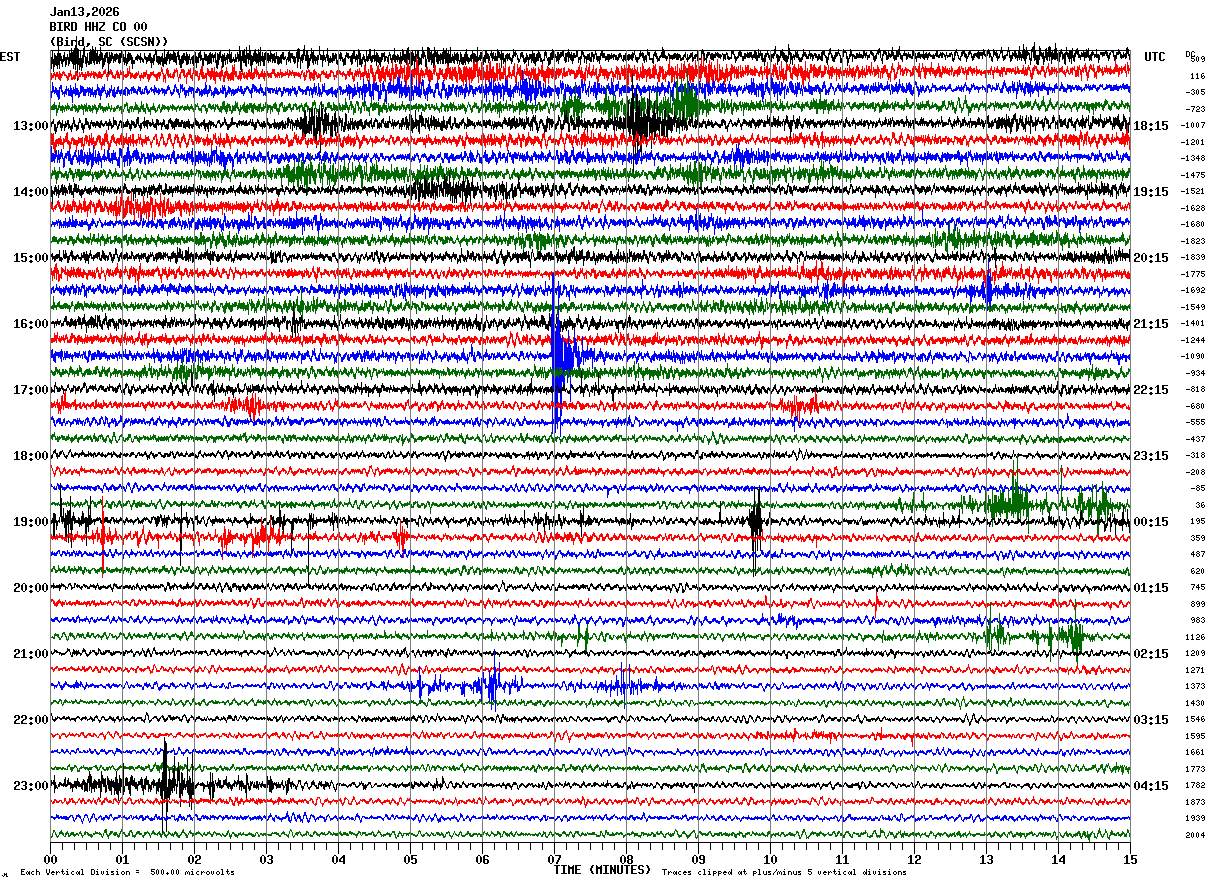Click the 23:15 UTC time label
The image size is (1210, 886).
pyautogui.click(x=1151, y=456)
